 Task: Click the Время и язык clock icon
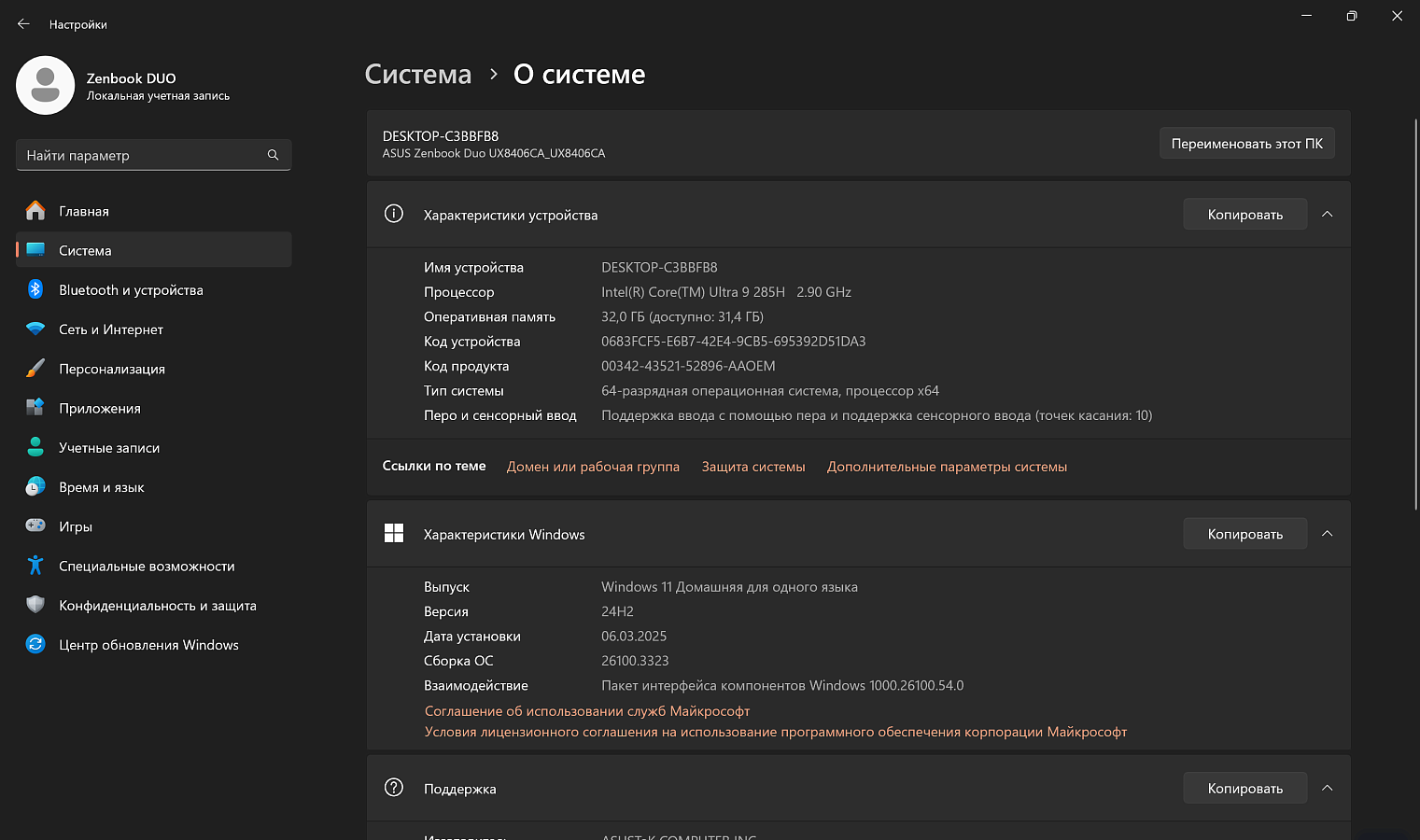(35, 487)
